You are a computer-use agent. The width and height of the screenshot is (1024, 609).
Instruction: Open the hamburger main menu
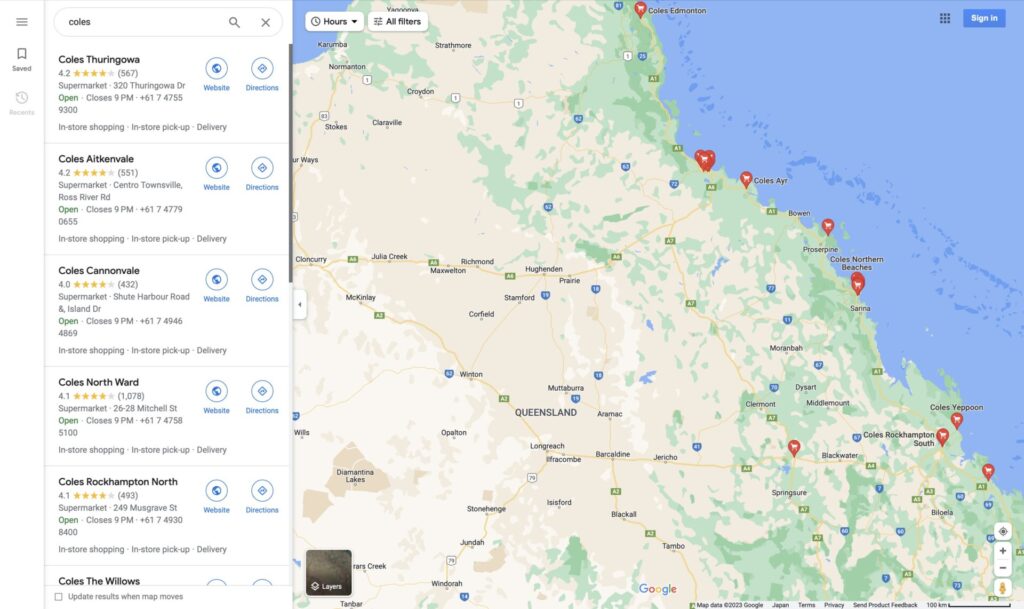click(x=22, y=22)
